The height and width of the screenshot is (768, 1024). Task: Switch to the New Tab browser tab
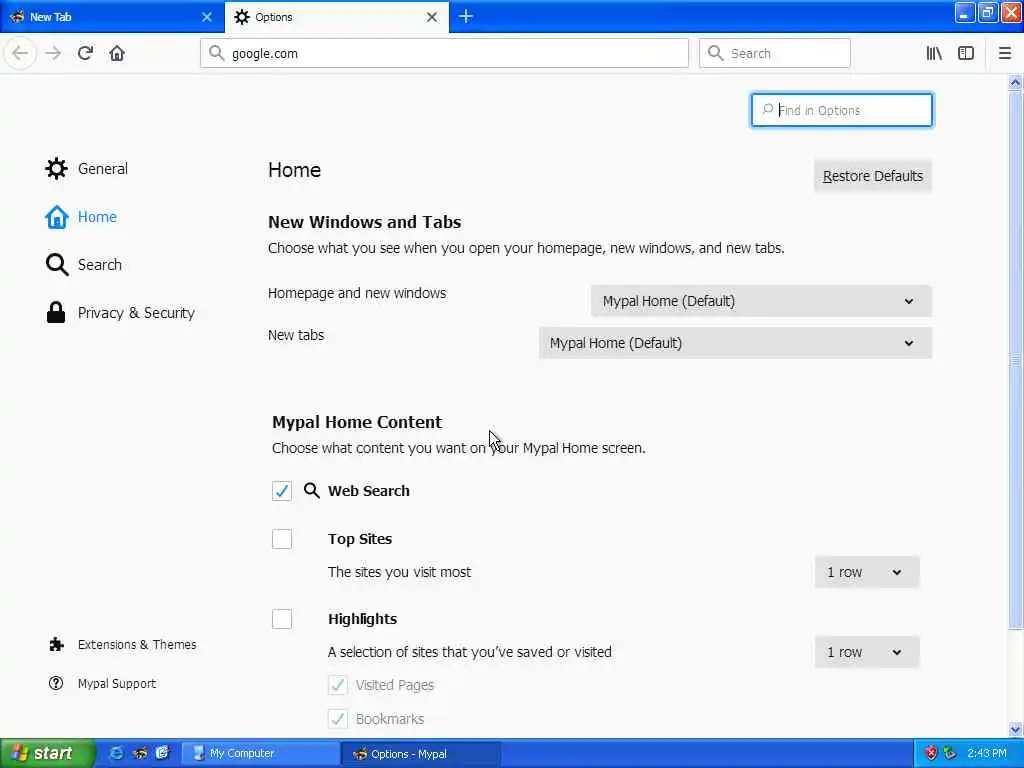[112, 17]
